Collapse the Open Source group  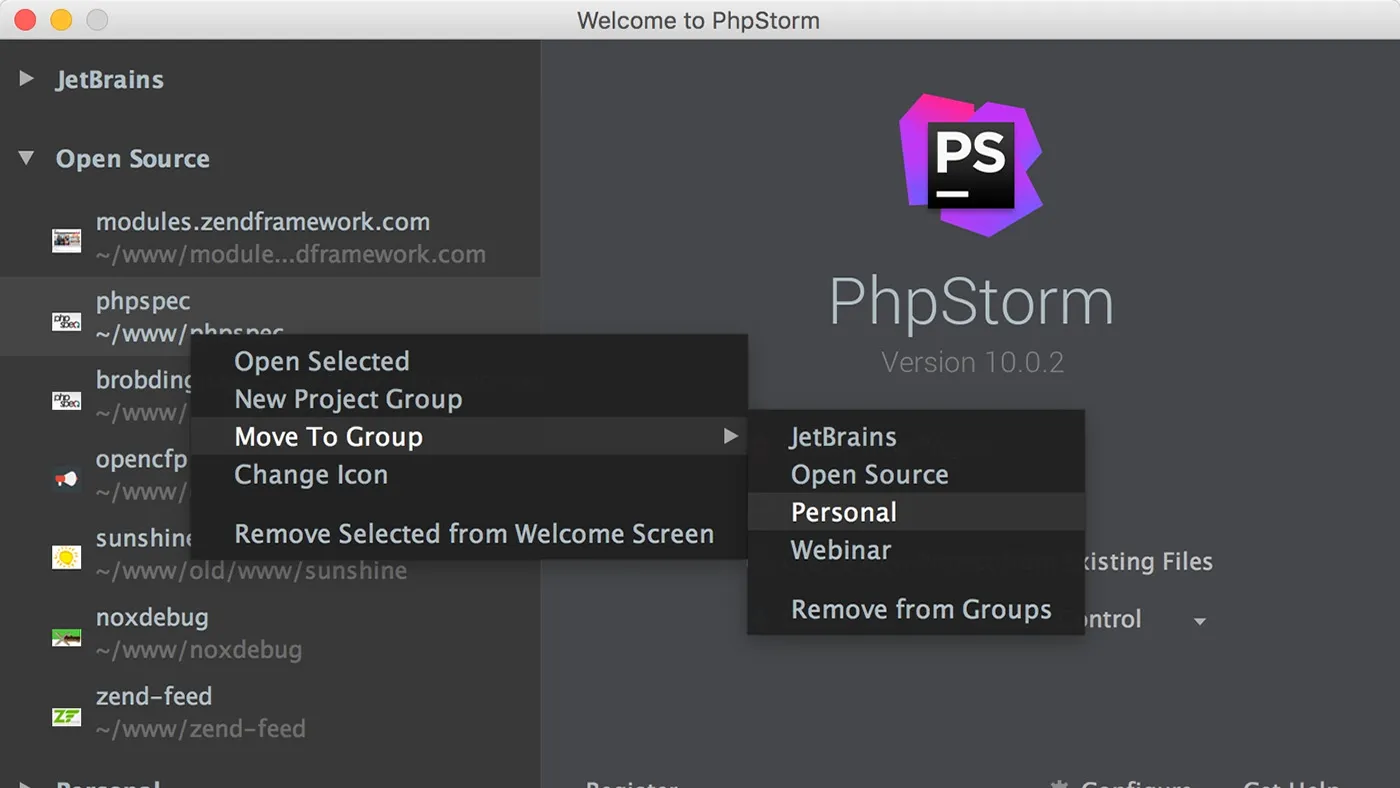coord(25,158)
